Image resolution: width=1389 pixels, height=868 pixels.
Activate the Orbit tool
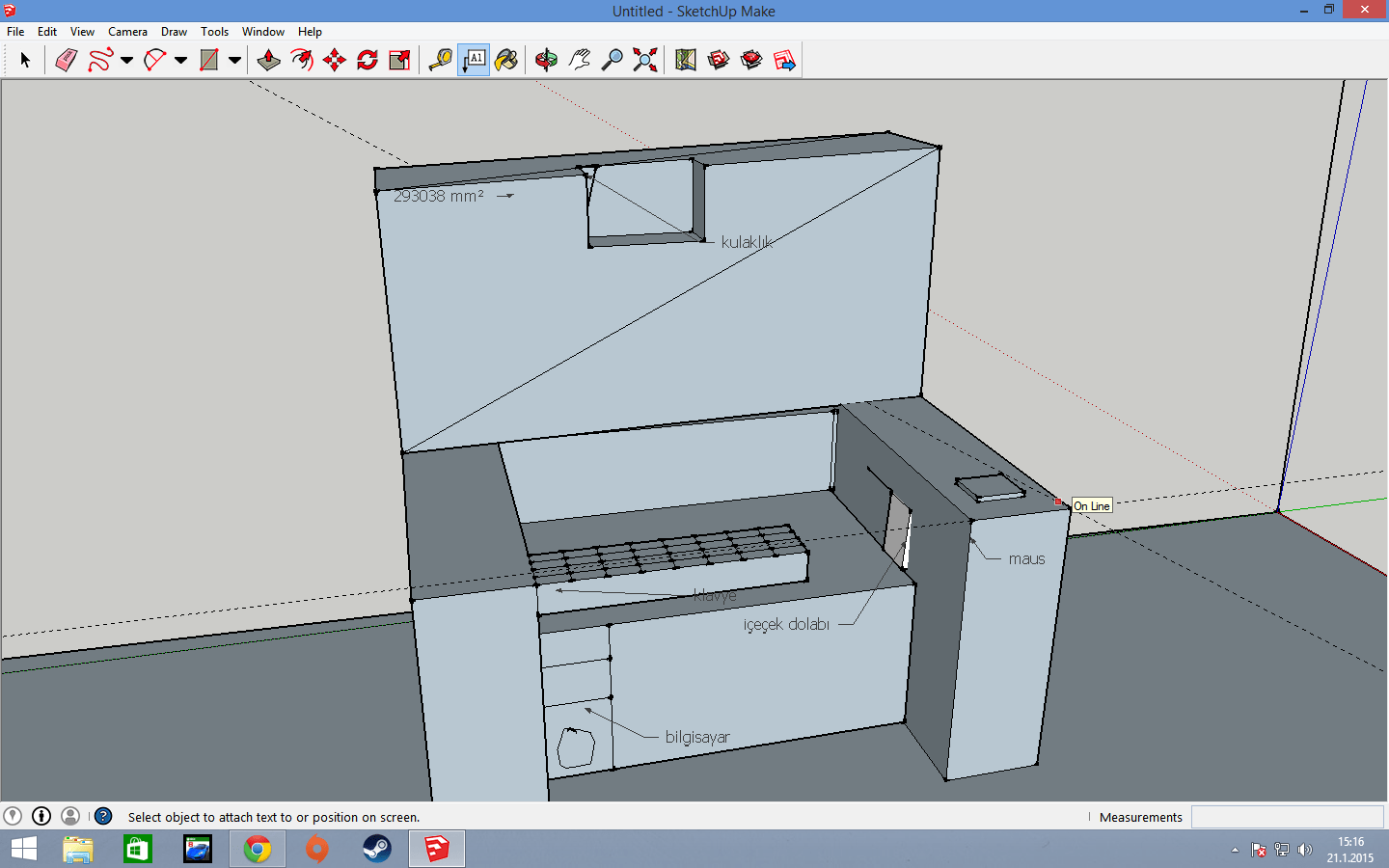pyautogui.click(x=546, y=60)
